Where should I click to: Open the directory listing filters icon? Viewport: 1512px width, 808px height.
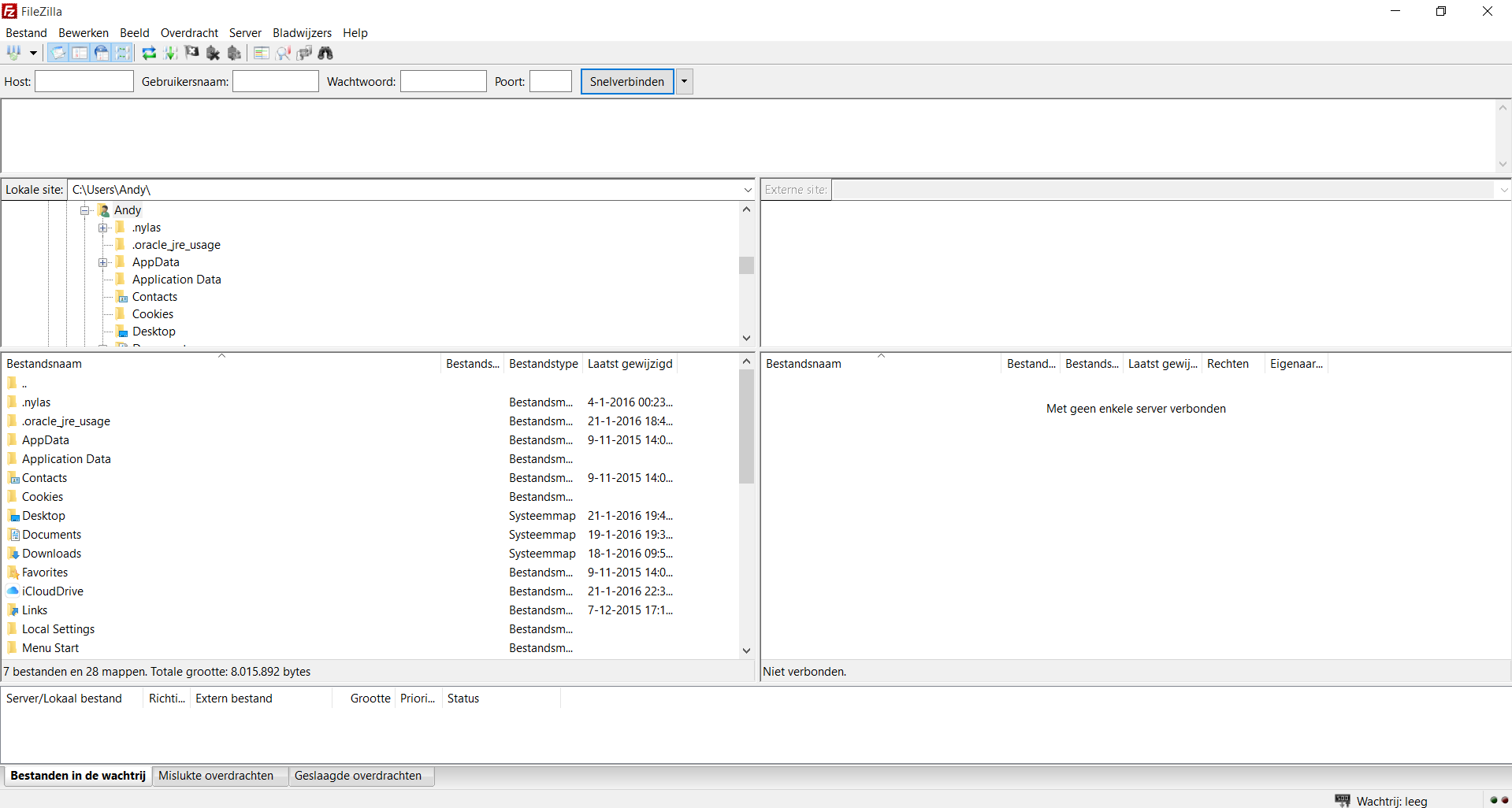coord(262,53)
